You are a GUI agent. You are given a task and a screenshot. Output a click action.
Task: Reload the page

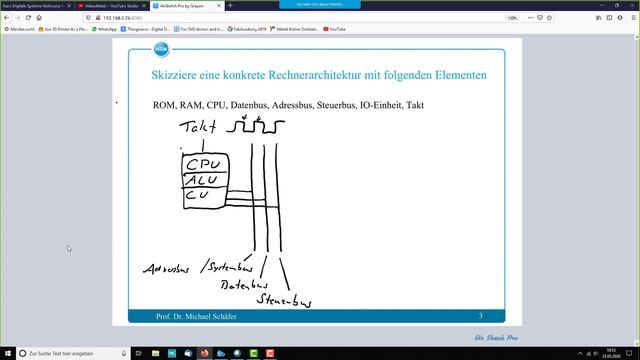click(x=28, y=18)
